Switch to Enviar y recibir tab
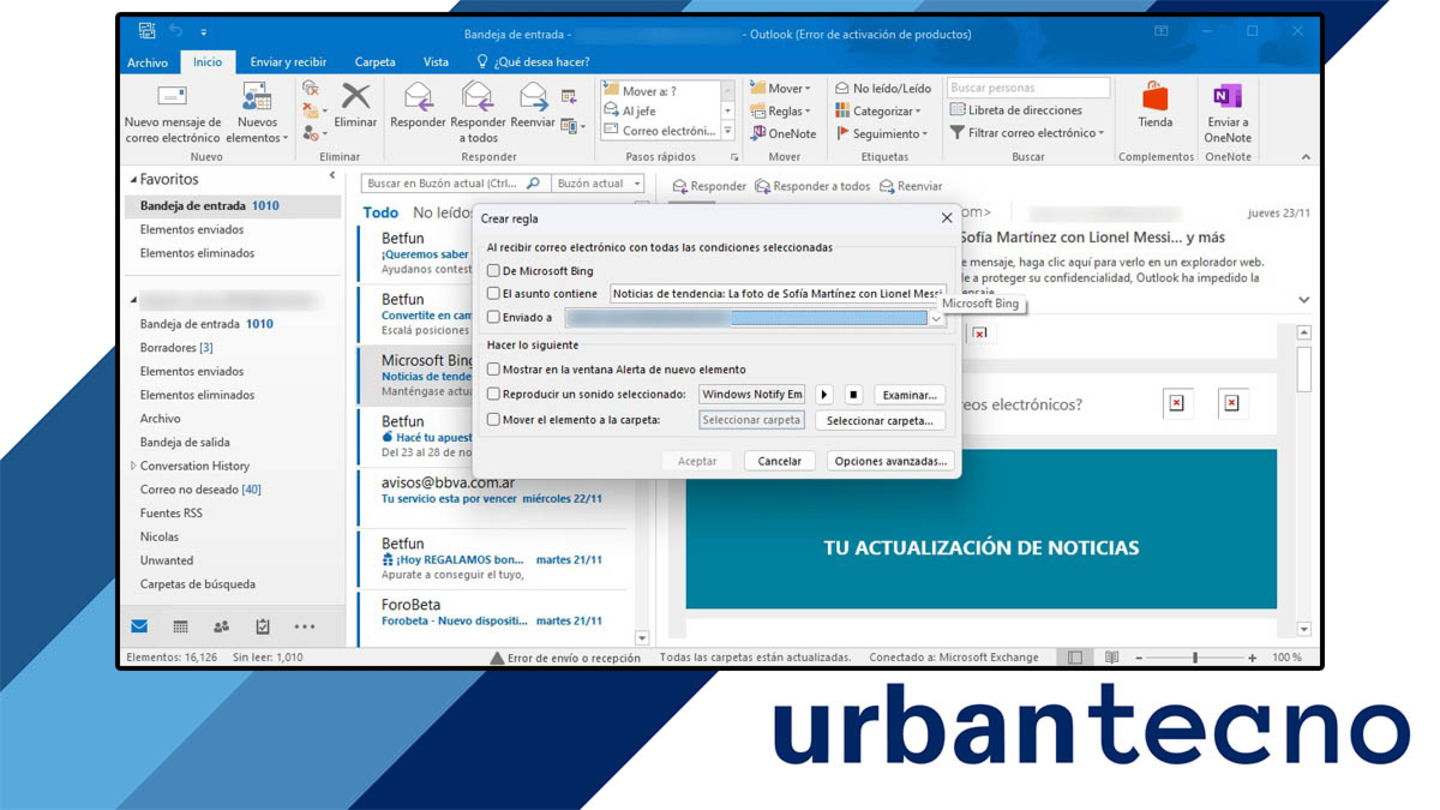 coord(288,62)
